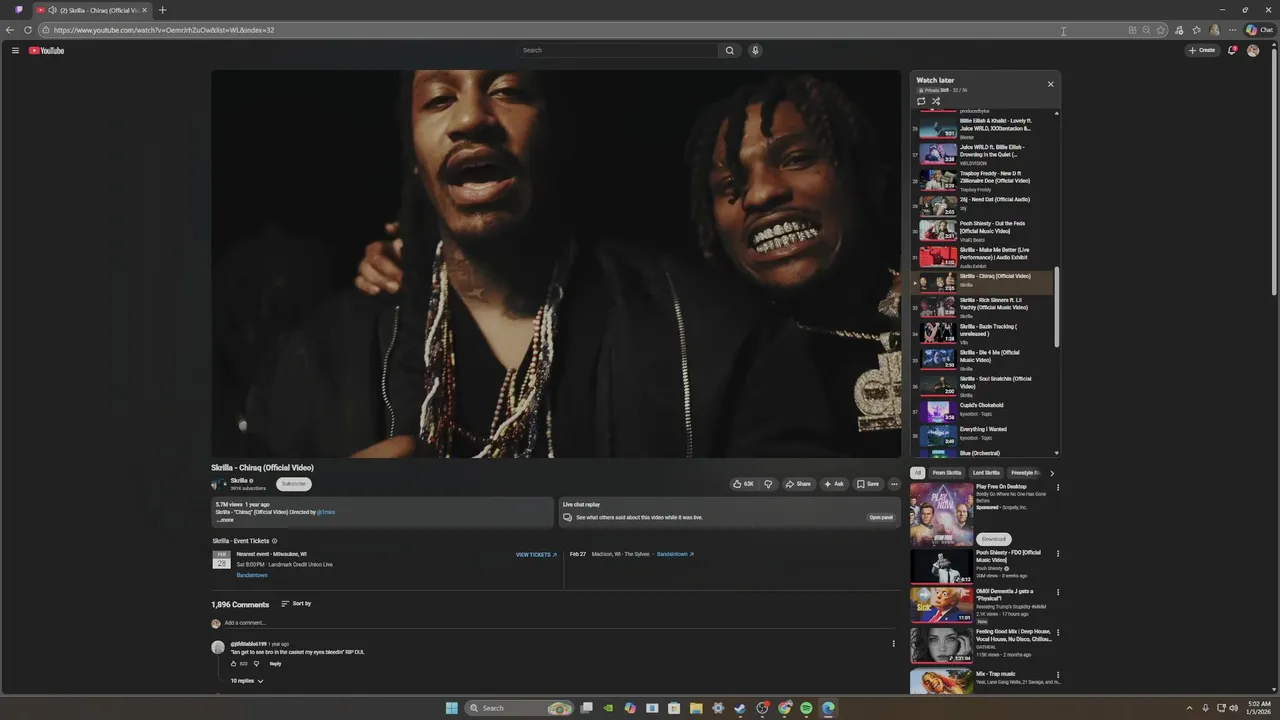The height and width of the screenshot is (720, 1280).
Task: Open the YouTube hamburger guide menu
Action: 15,50
